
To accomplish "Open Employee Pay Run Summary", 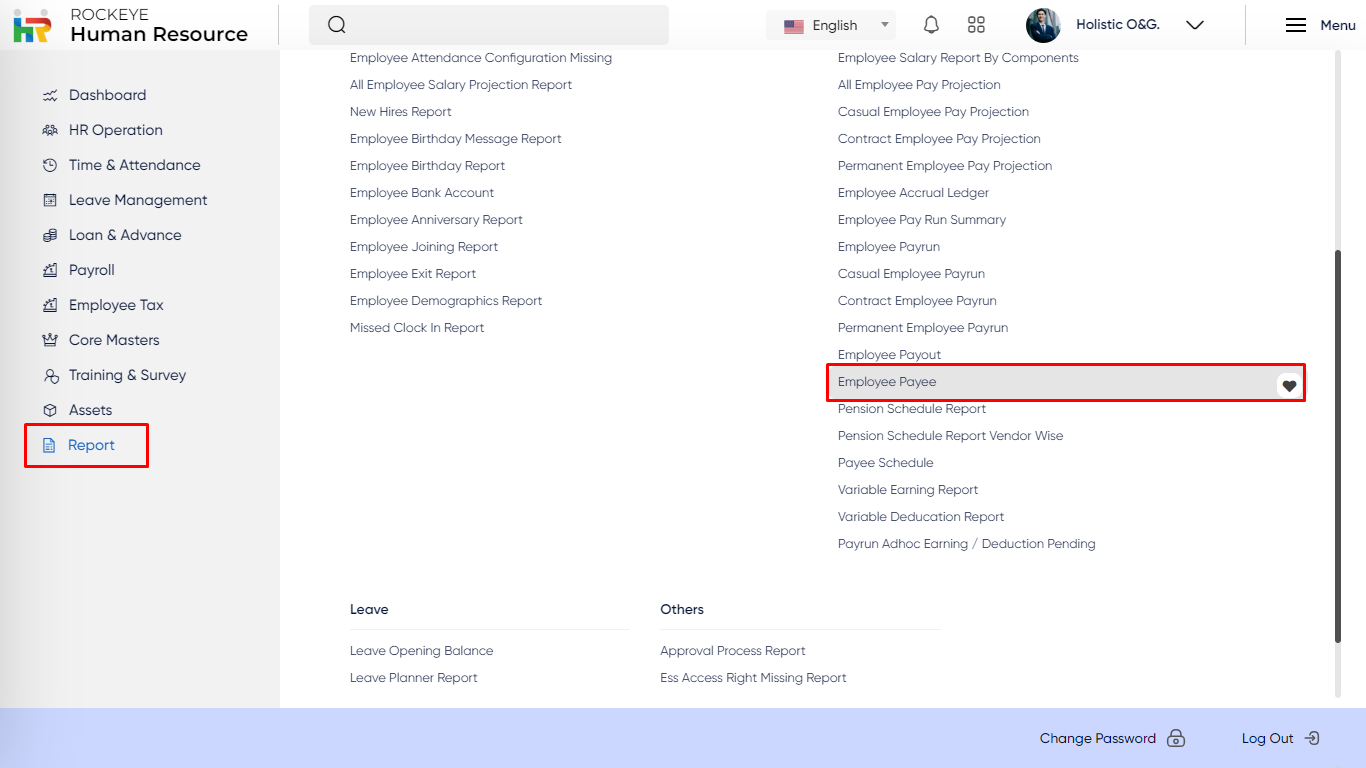I will point(922,220).
